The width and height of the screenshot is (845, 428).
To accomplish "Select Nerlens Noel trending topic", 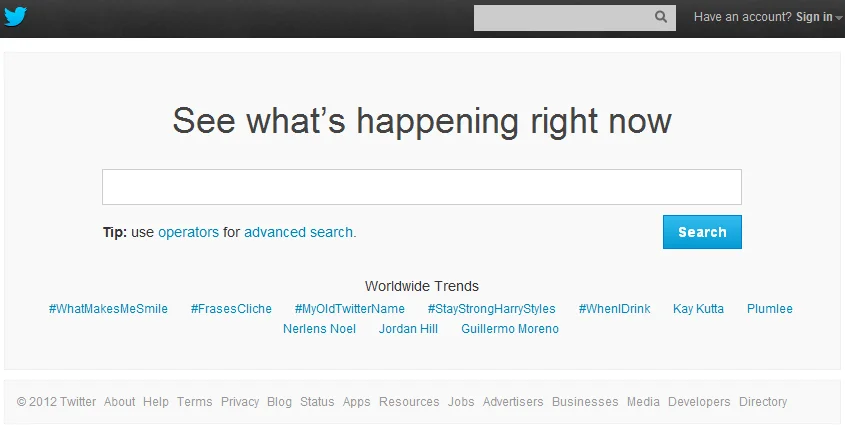I will tap(319, 329).
